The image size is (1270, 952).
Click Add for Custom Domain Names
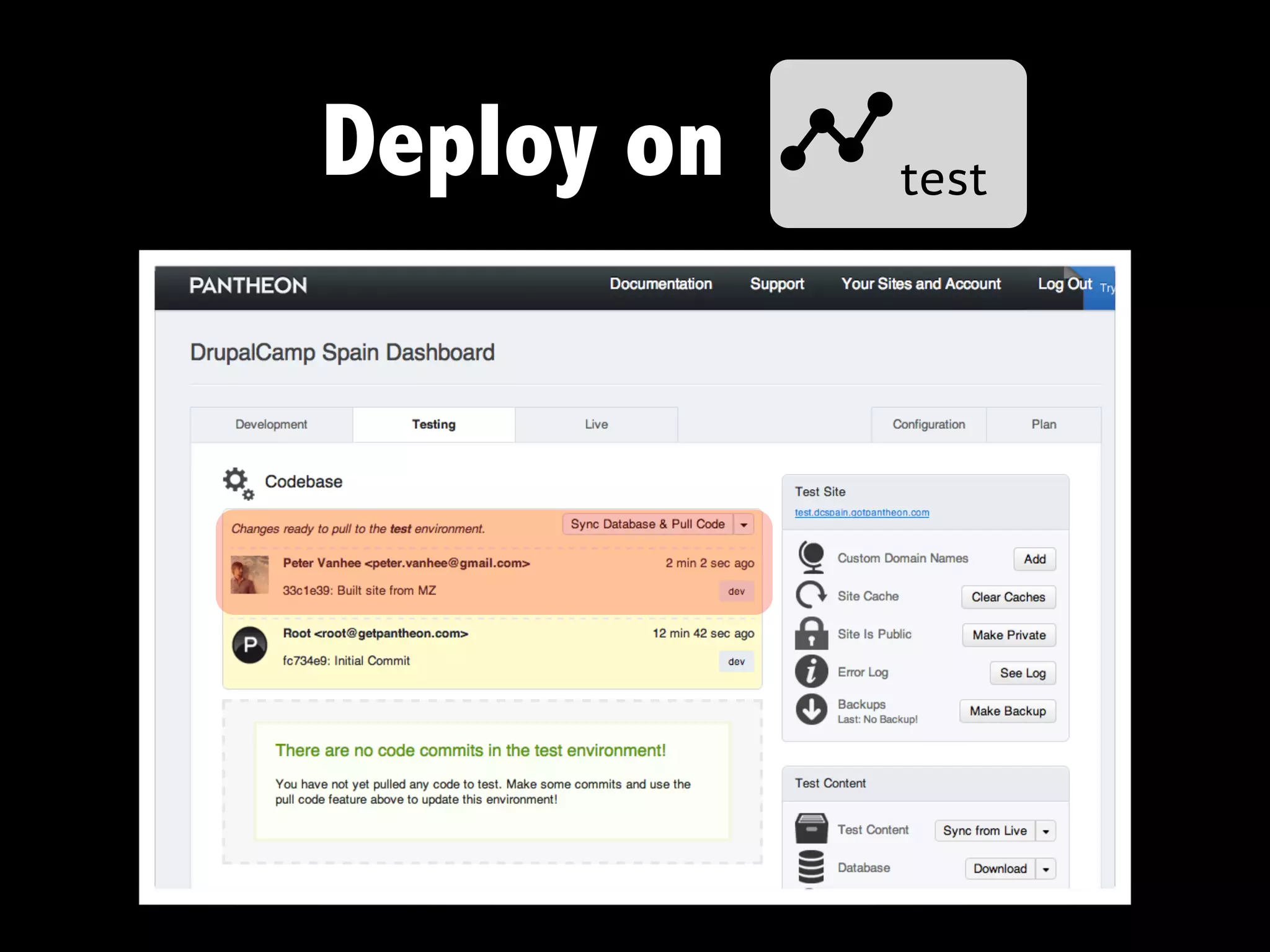1035,559
